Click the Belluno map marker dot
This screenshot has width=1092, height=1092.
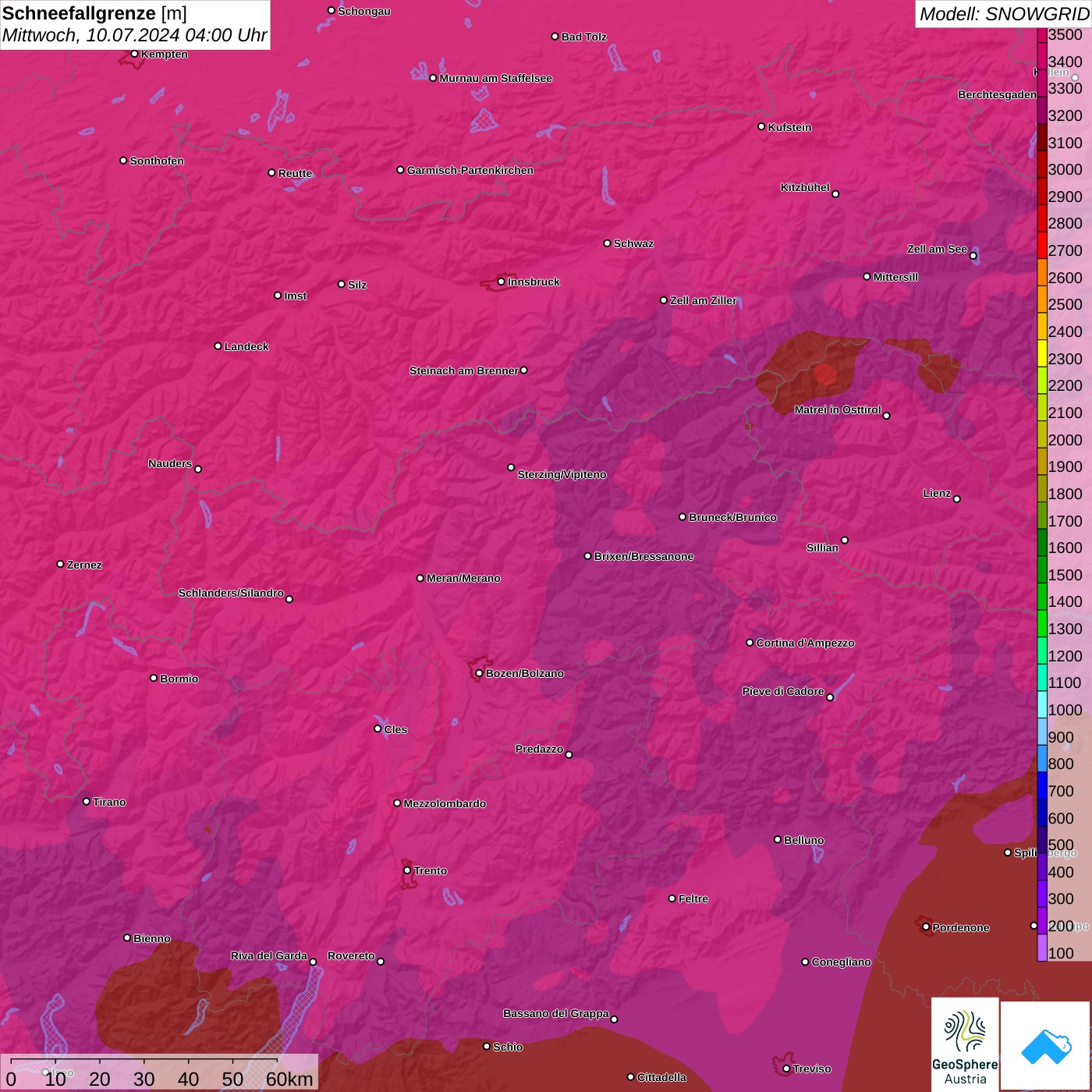point(777,839)
